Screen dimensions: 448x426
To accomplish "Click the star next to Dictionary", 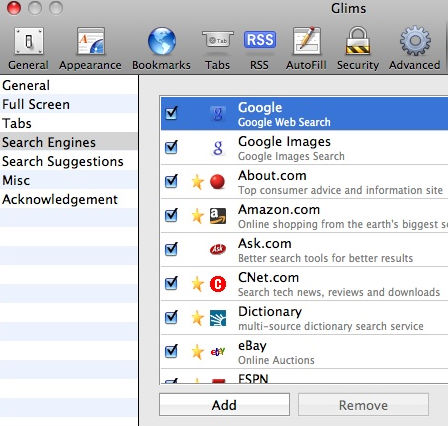I will click(197, 318).
